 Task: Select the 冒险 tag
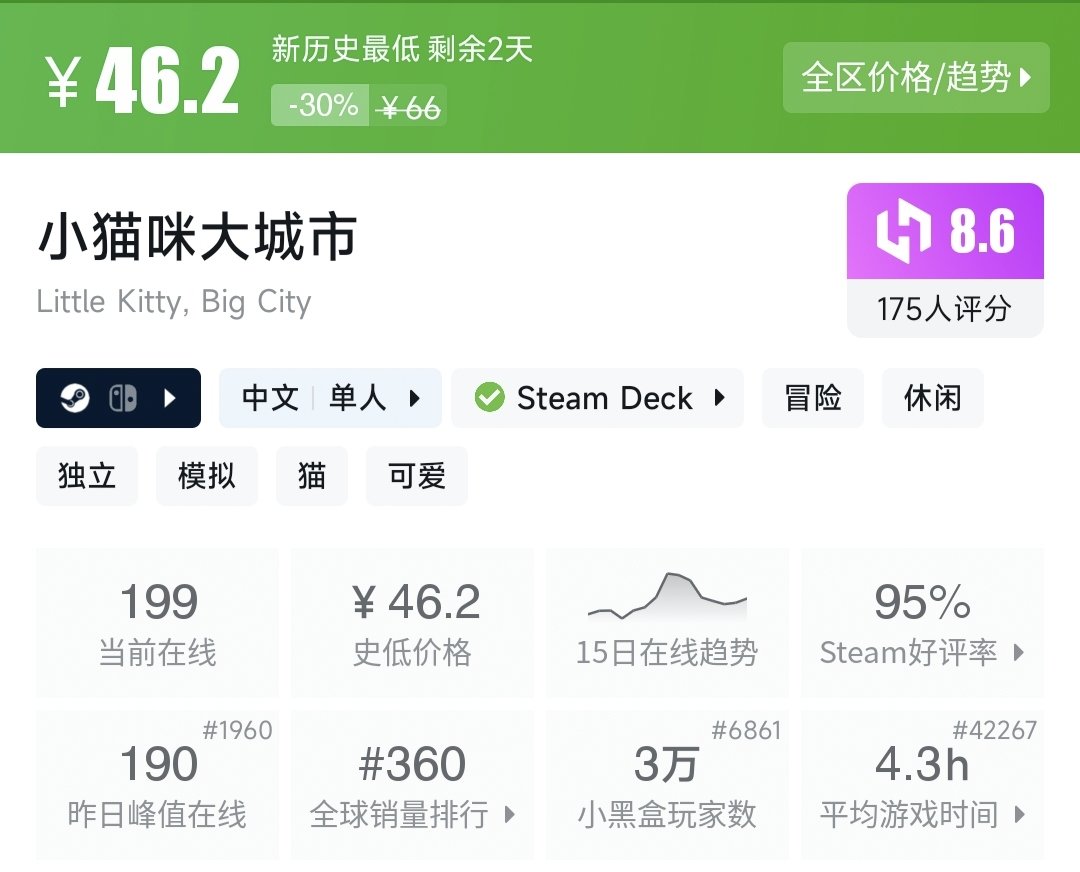[812, 398]
